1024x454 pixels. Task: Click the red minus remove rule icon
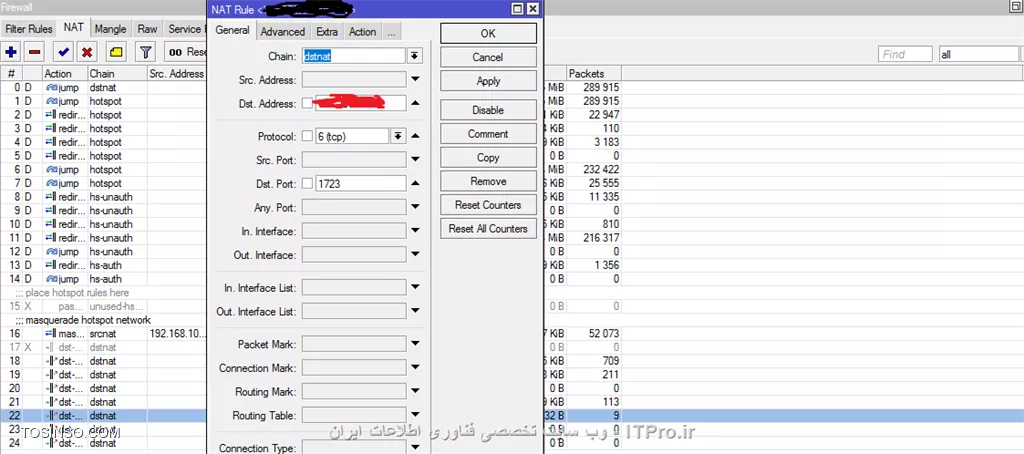[x=36, y=52]
